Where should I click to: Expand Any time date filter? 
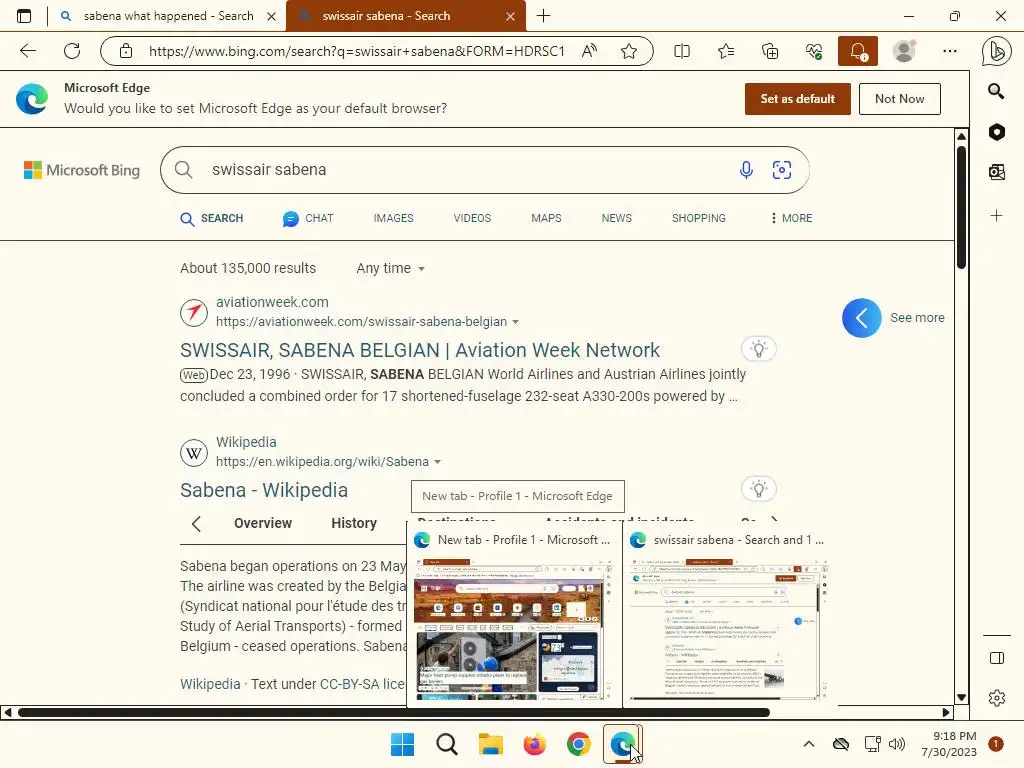point(391,268)
